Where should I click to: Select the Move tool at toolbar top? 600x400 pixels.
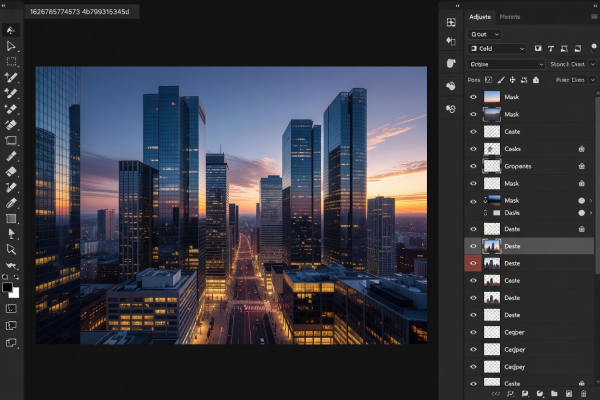(11, 30)
